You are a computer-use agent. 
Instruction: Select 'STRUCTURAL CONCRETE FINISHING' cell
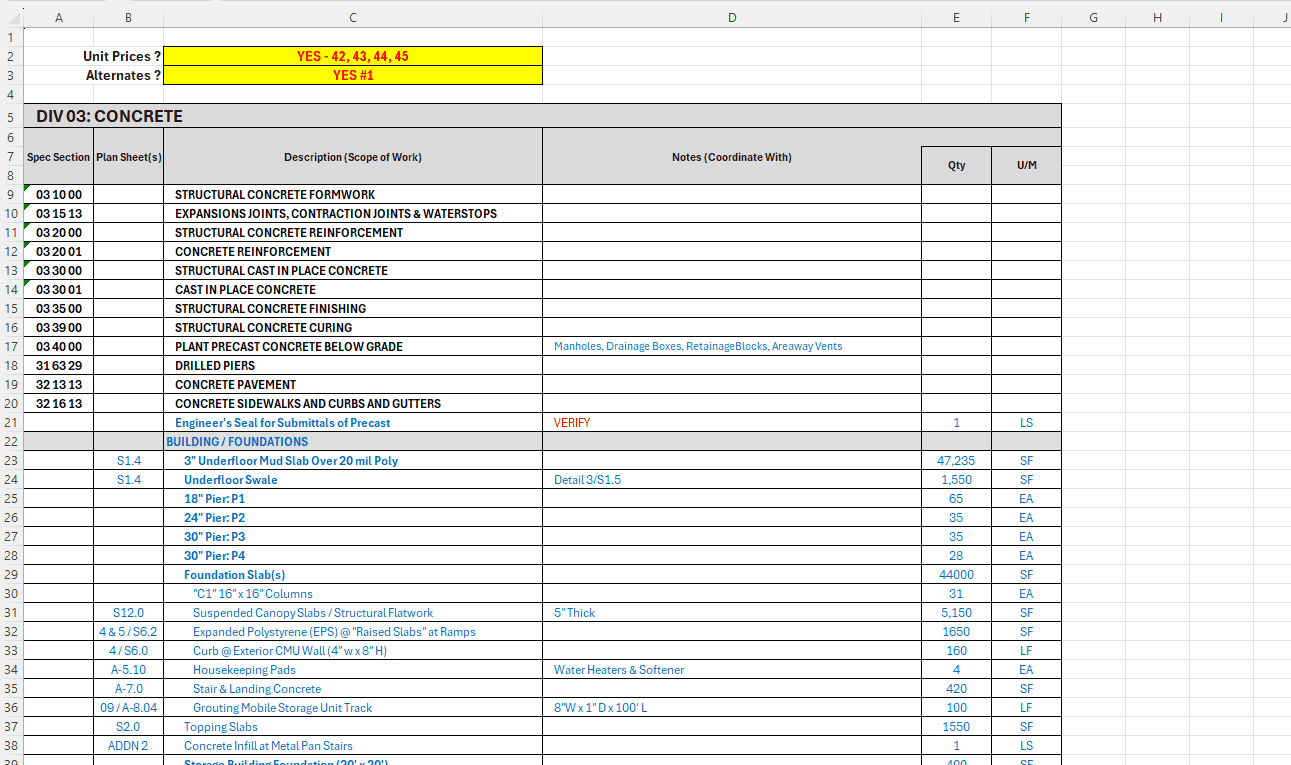[353, 308]
